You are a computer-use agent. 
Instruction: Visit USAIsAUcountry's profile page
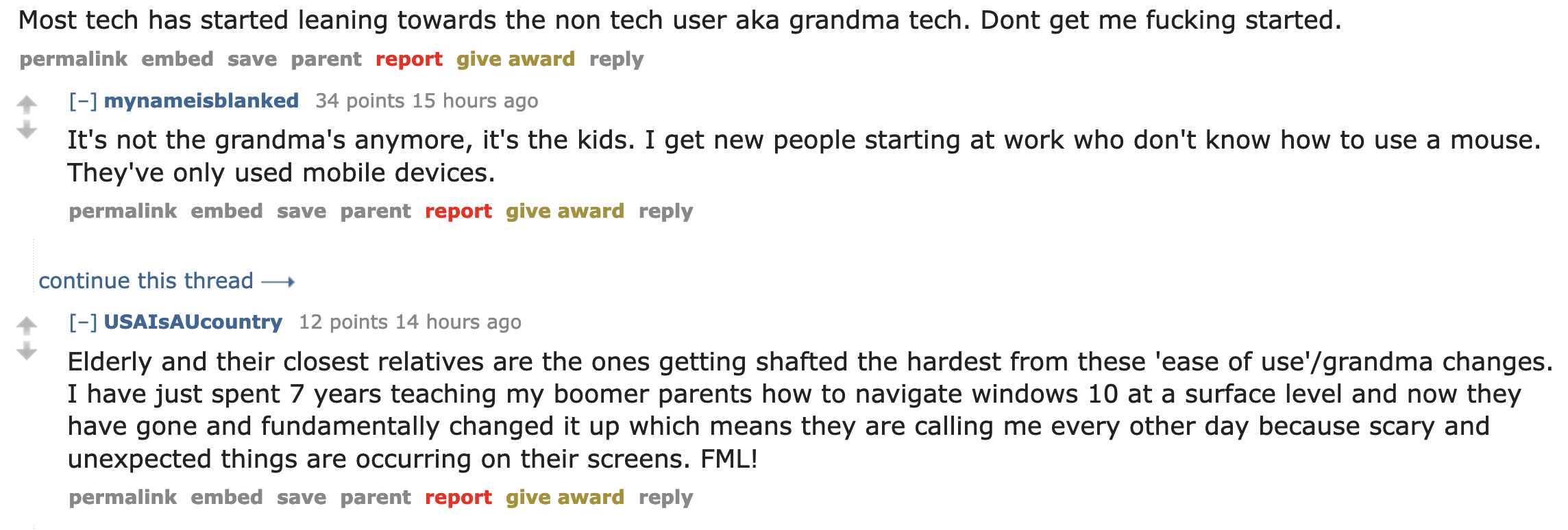(193, 322)
